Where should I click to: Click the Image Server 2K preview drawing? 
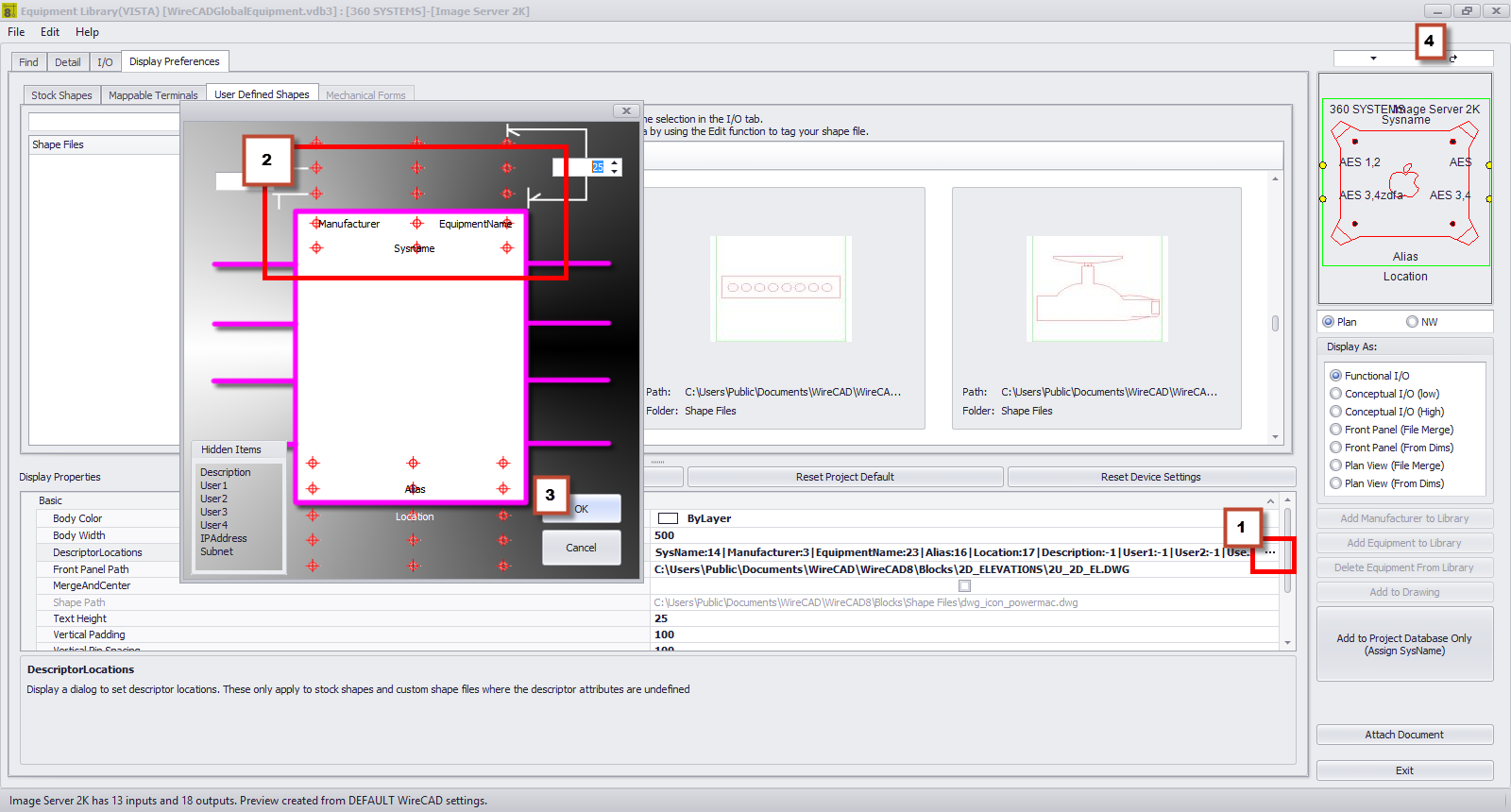1405,188
